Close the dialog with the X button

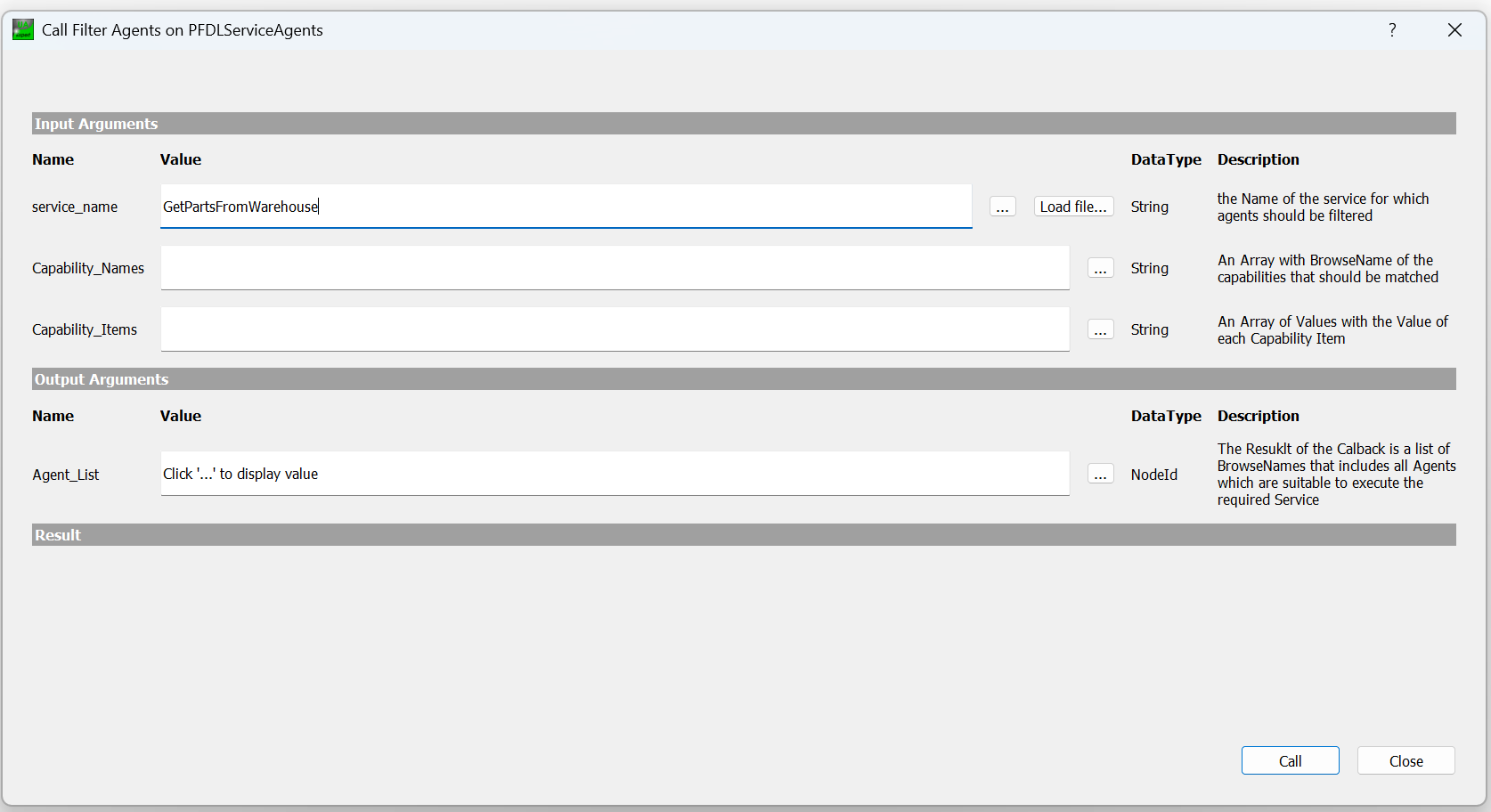click(1455, 30)
